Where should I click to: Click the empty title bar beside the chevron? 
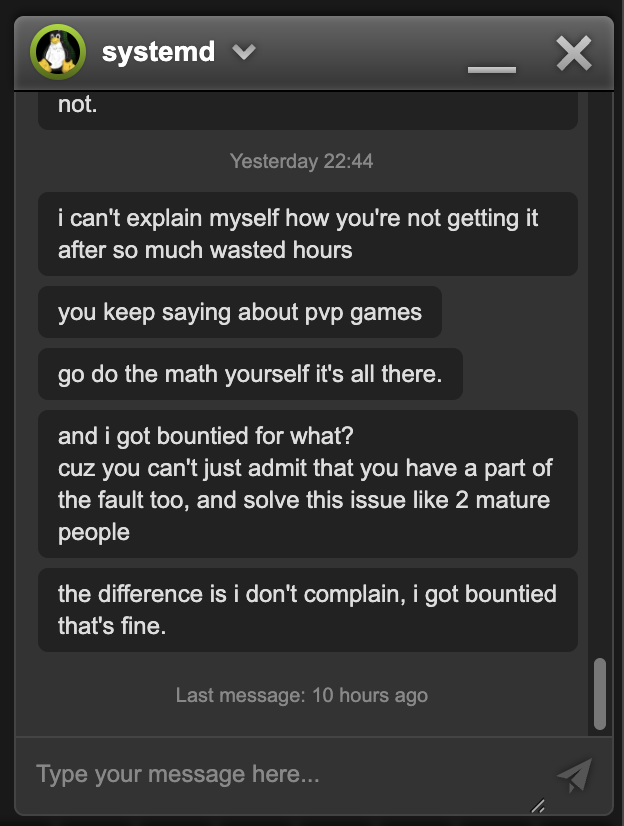pos(358,52)
